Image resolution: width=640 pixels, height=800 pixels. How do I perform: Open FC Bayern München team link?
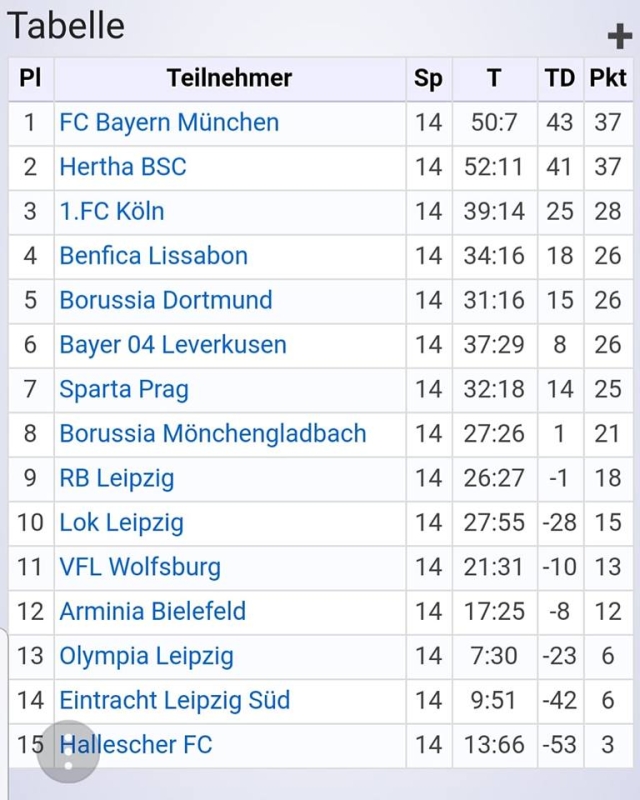click(169, 123)
